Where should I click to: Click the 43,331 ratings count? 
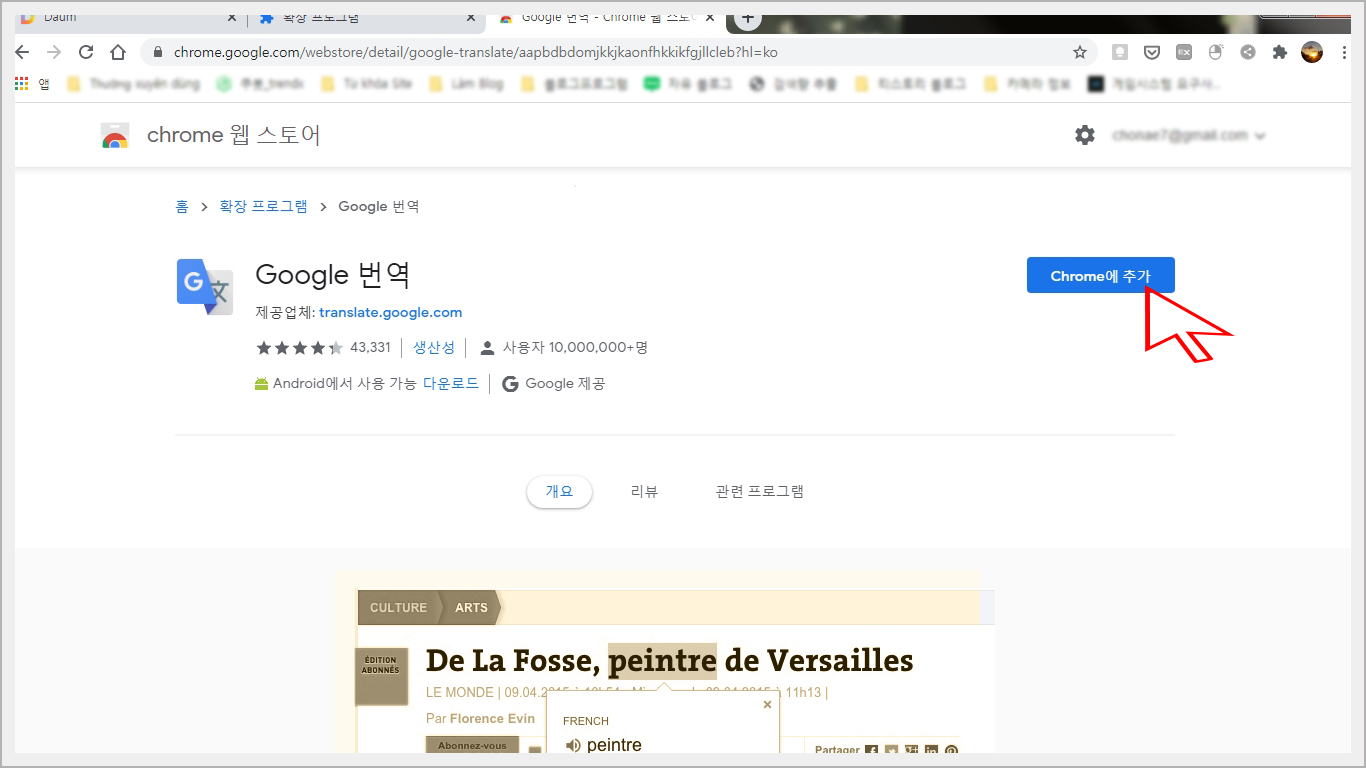click(370, 348)
